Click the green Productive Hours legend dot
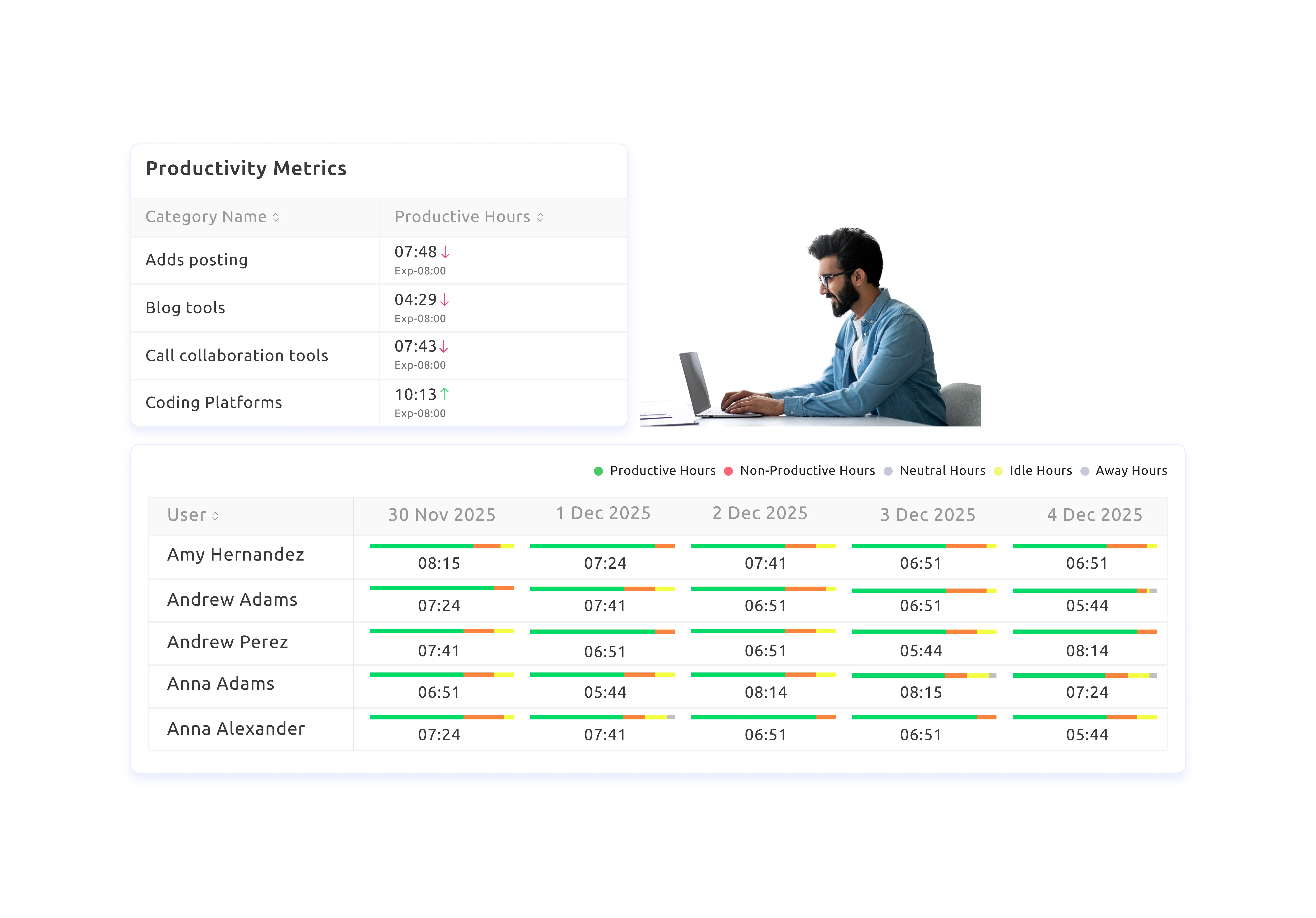The image size is (1316, 918). pos(599,471)
